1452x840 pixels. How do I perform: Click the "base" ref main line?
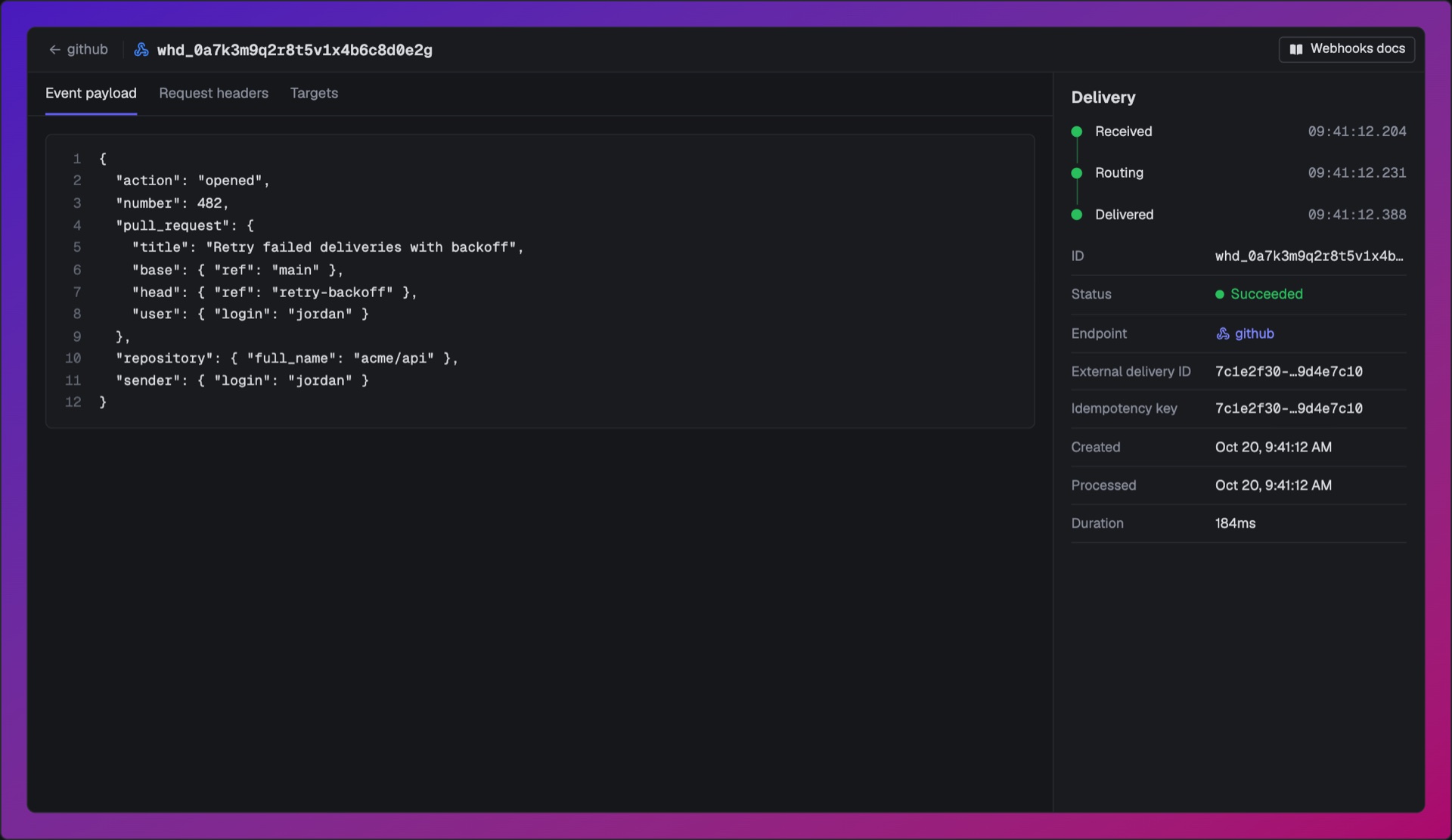coord(238,270)
